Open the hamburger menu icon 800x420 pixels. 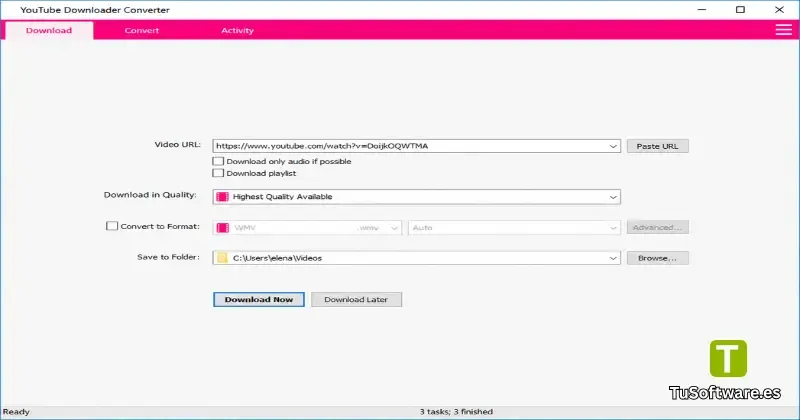point(783,30)
